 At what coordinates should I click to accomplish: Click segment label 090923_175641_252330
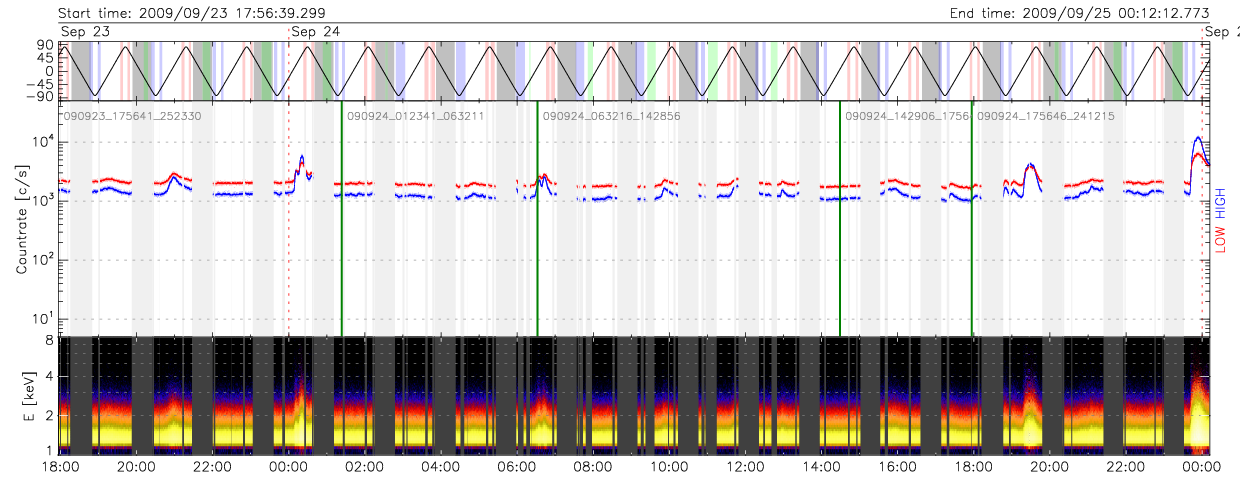coord(133,116)
